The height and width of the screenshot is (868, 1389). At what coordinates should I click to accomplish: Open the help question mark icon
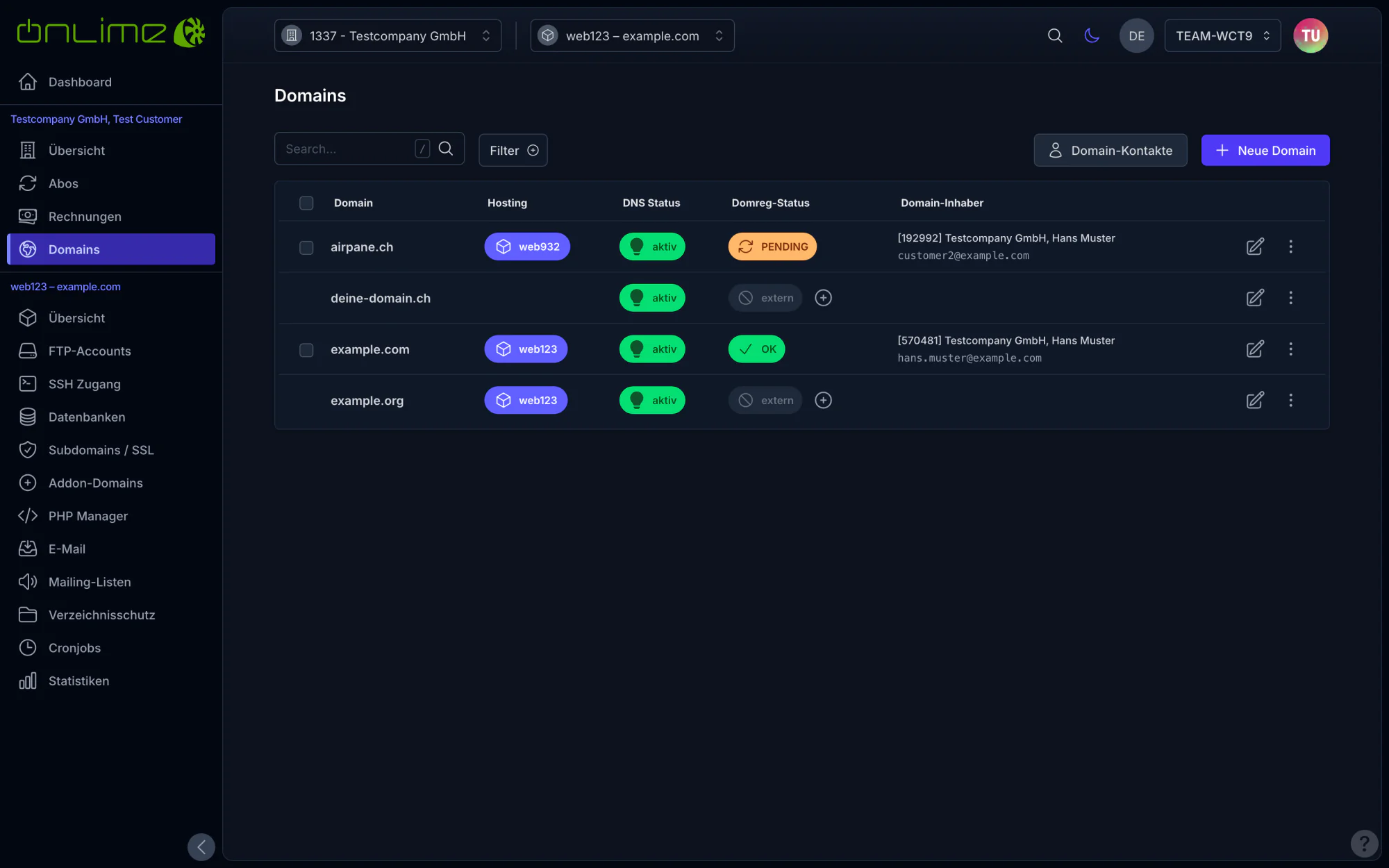click(1364, 844)
